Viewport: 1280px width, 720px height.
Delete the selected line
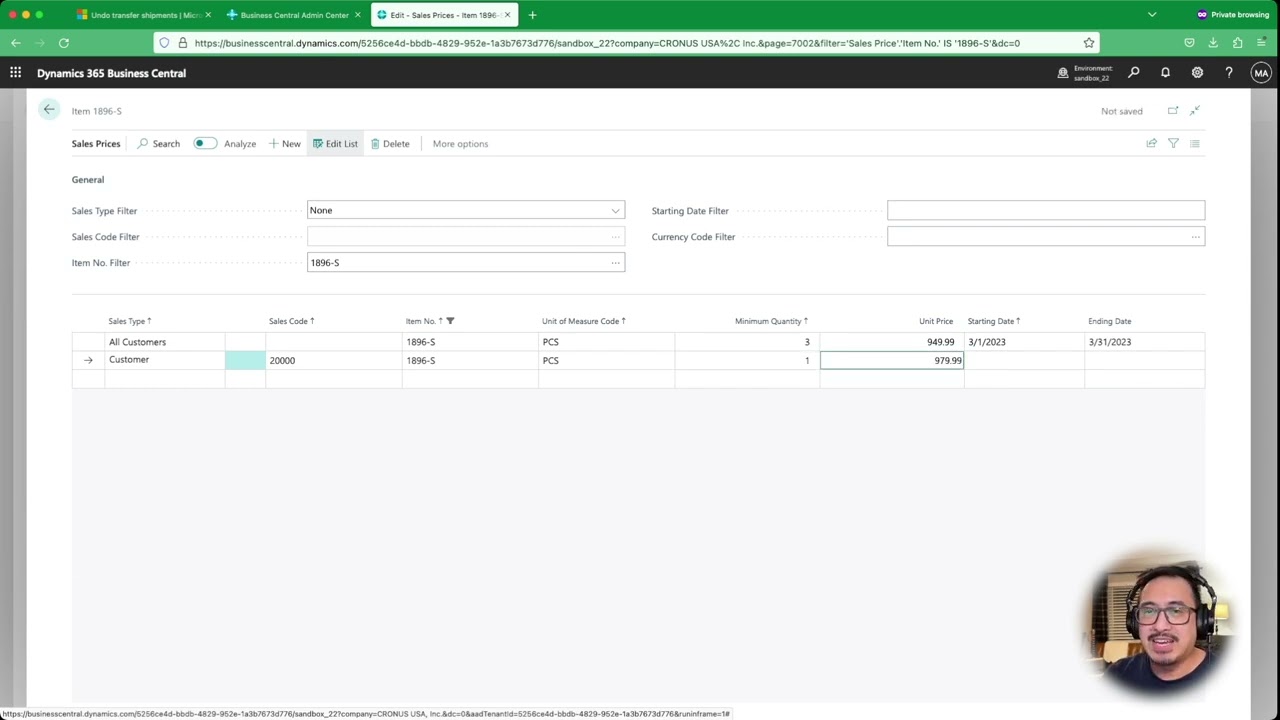(x=390, y=144)
